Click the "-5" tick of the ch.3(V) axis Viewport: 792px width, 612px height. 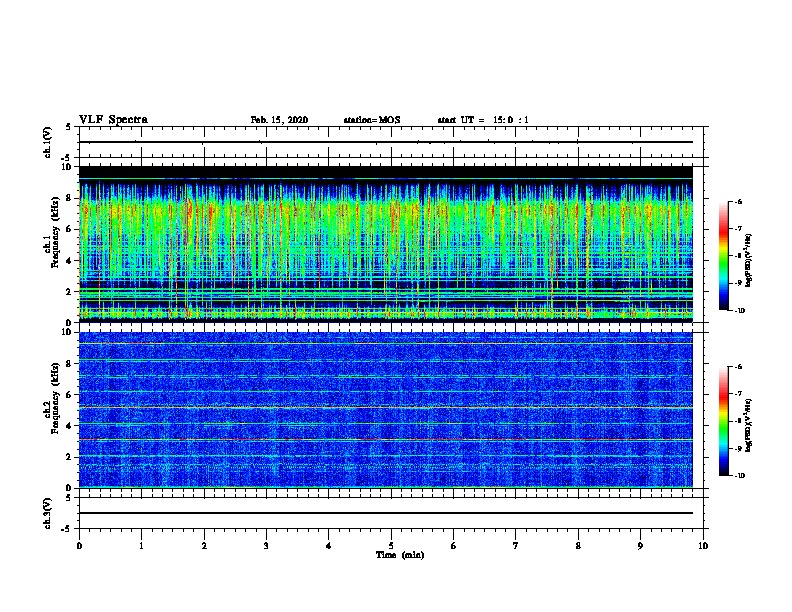68,529
